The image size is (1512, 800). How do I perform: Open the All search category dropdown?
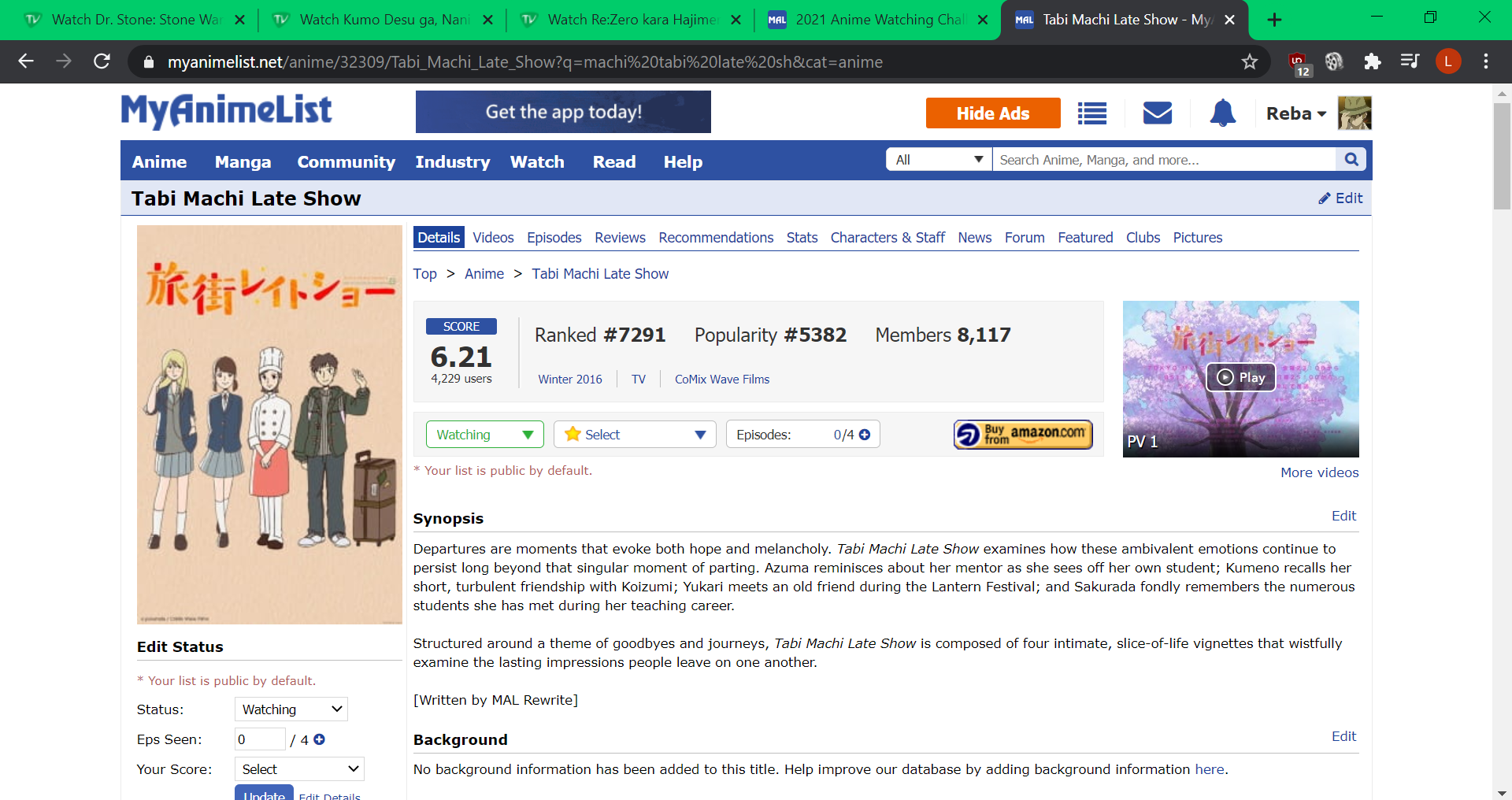click(939, 160)
